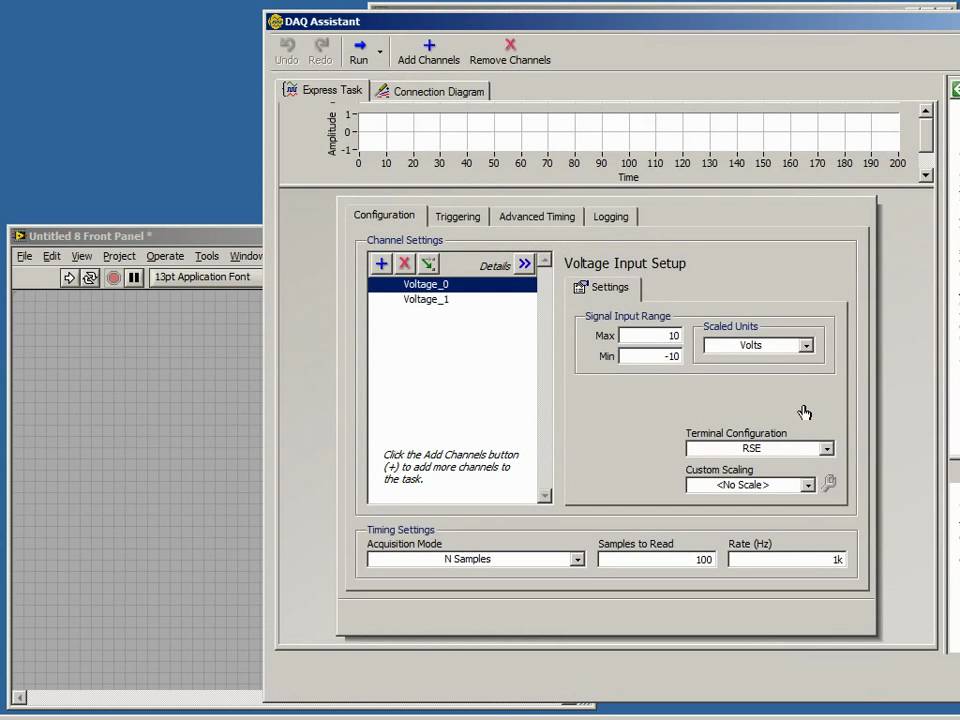960x720 pixels.
Task: Select the Configuration tab
Action: click(384, 215)
